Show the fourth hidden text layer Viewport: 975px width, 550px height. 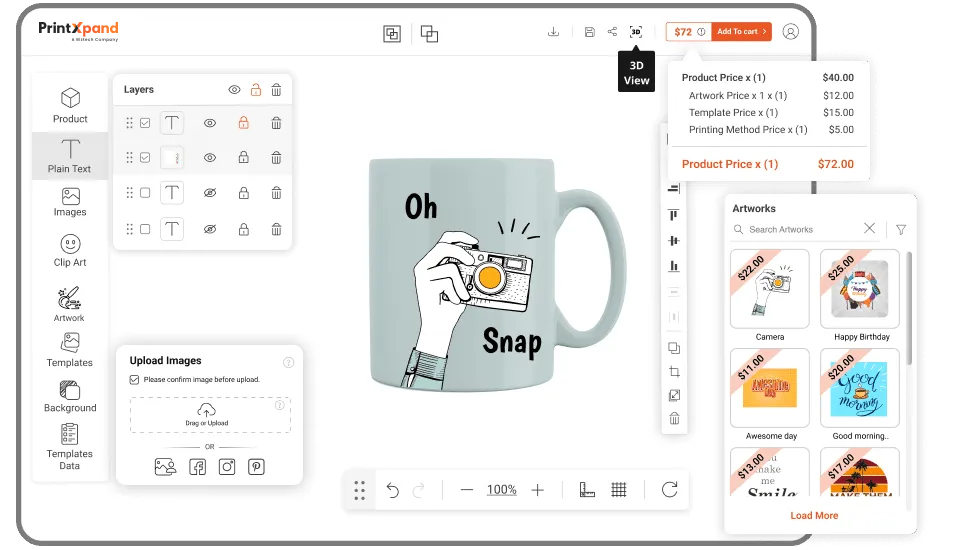(x=210, y=229)
